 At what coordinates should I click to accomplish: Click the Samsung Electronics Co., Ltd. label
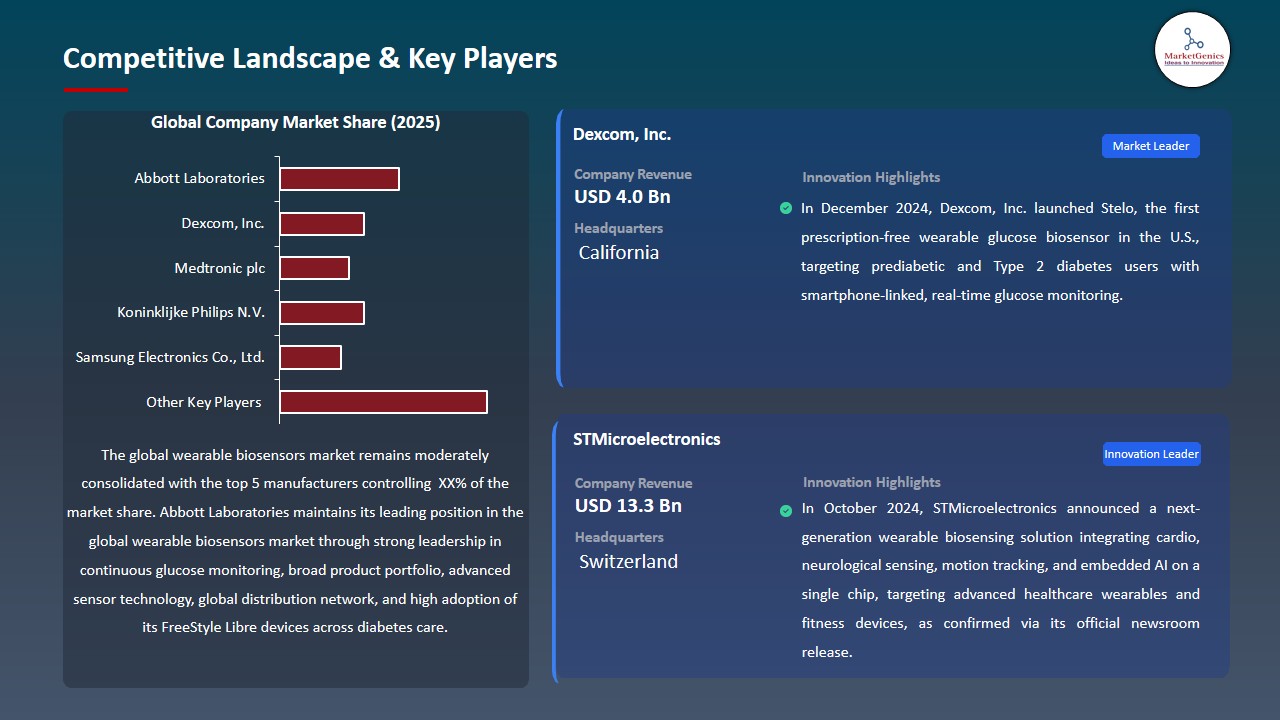click(170, 357)
